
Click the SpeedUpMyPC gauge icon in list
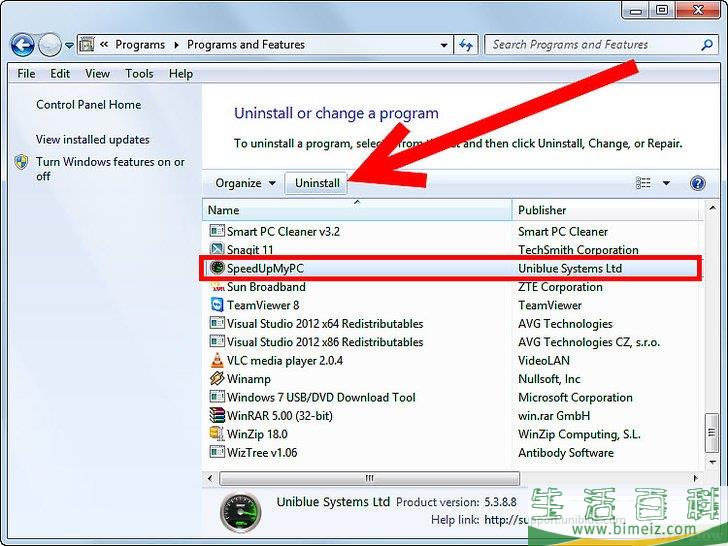pos(217,268)
